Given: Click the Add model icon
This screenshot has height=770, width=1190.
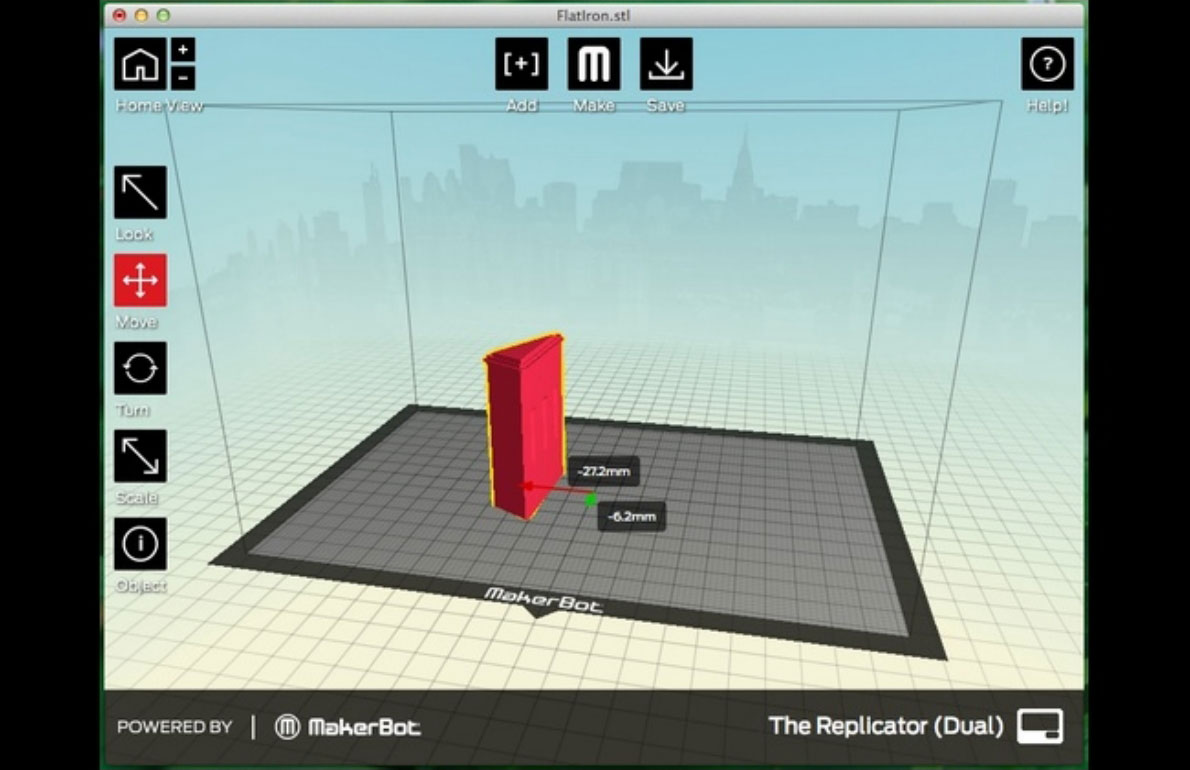Looking at the screenshot, I should pyautogui.click(x=521, y=65).
